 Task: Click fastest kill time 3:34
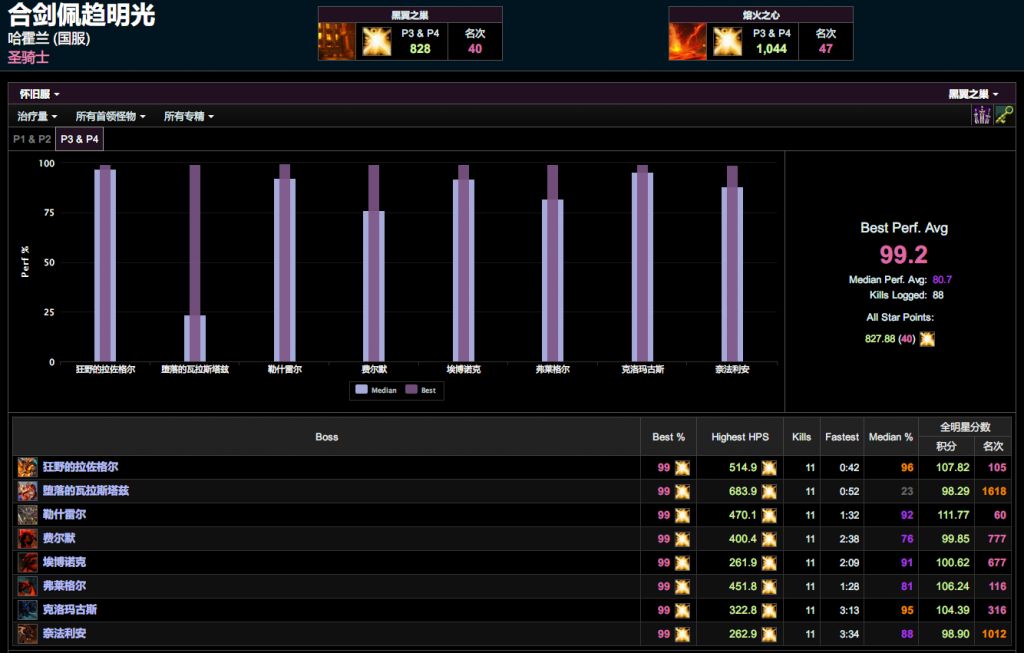pos(850,634)
